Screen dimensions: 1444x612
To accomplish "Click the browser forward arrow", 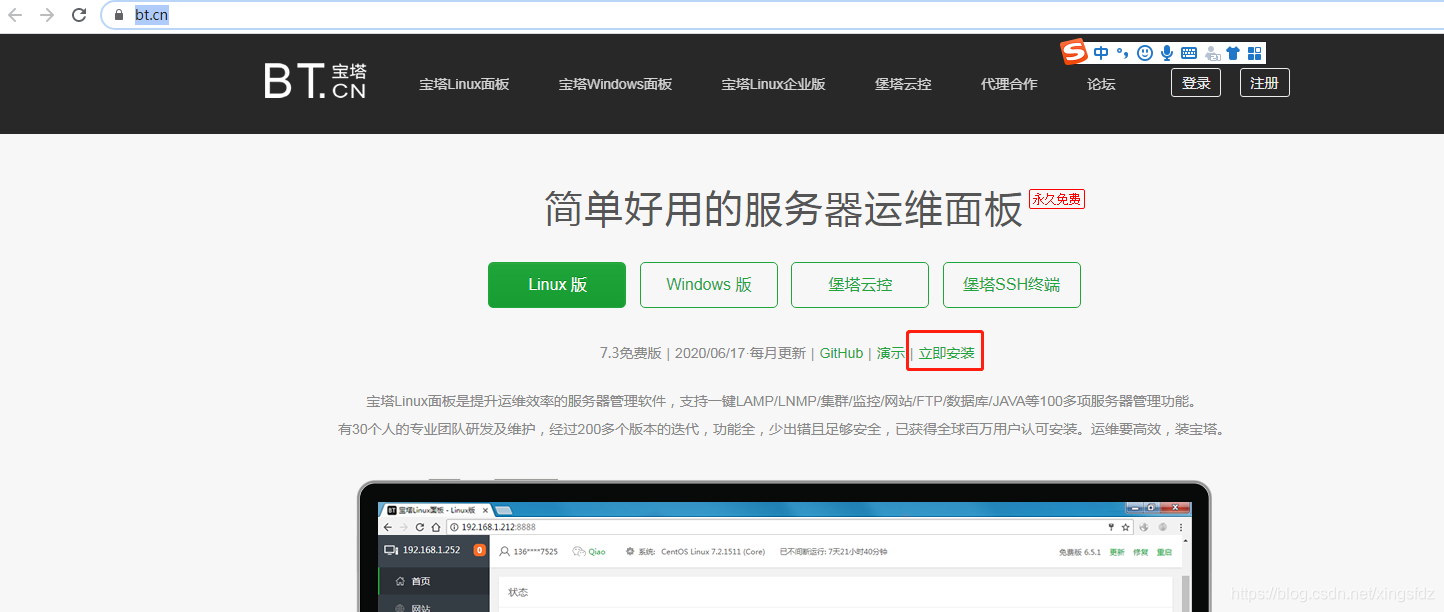I will pos(47,15).
